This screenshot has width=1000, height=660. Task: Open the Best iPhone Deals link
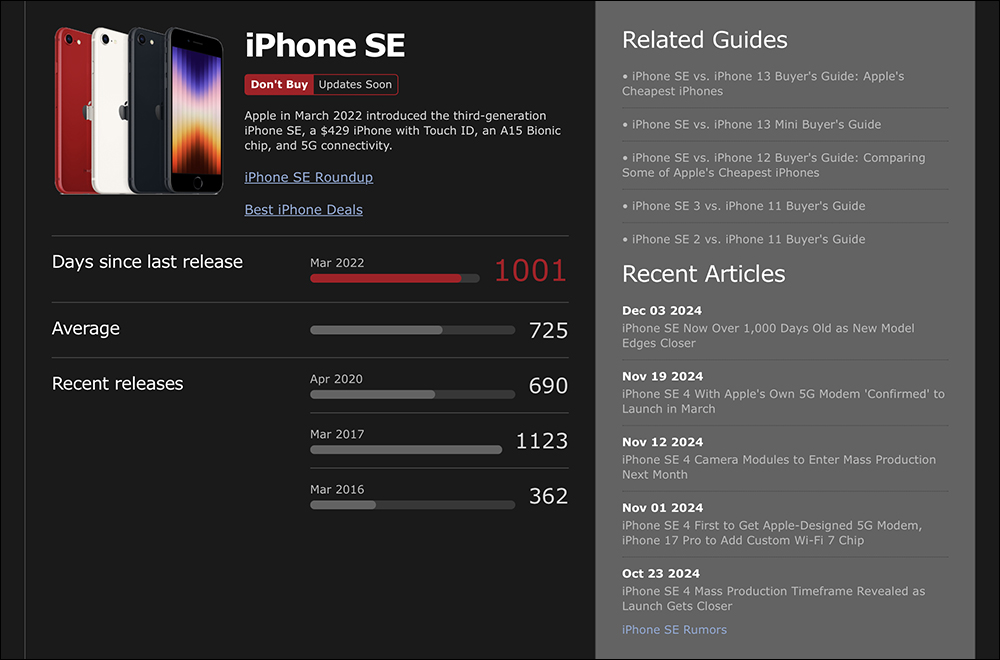(x=304, y=210)
